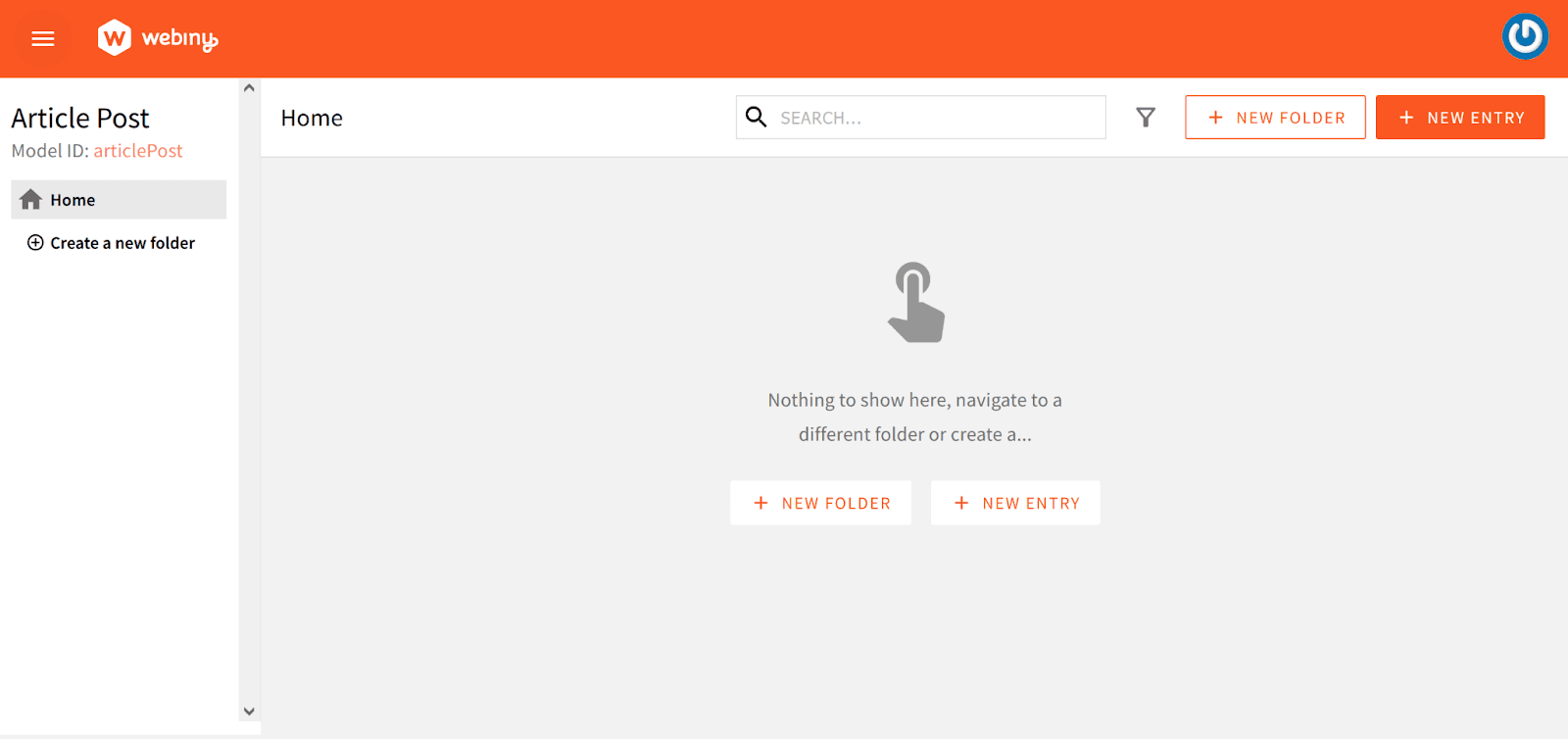
Task: Click the Home house icon in sidebar
Action: click(31, 200)
